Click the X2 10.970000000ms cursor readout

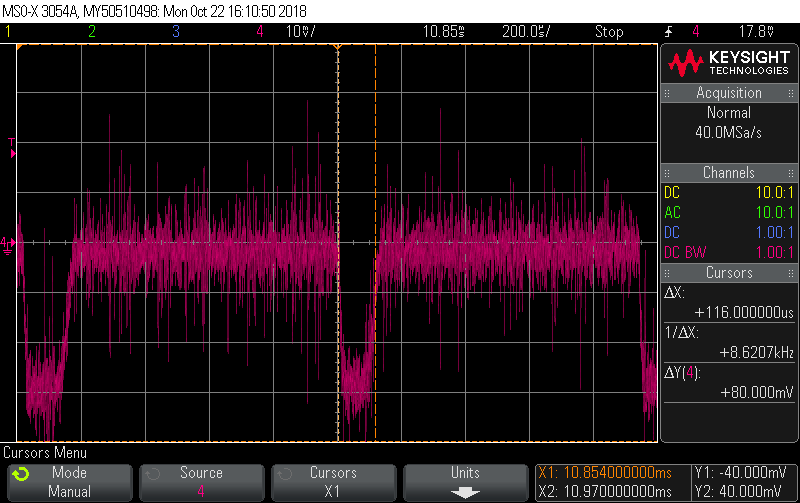605,492
